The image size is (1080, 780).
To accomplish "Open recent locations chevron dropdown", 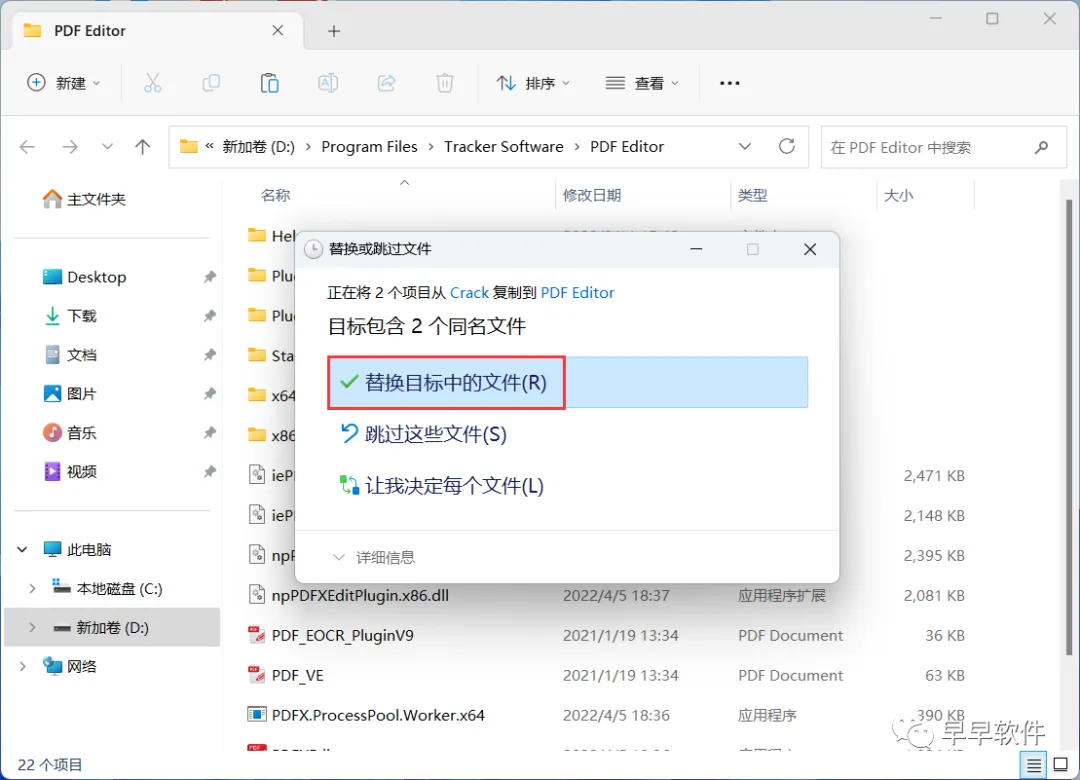I will coord(107,147).
